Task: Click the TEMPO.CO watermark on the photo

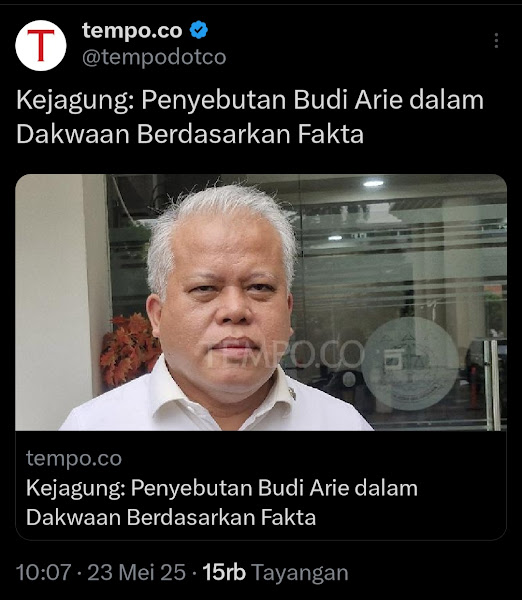Action: [285, 355]
